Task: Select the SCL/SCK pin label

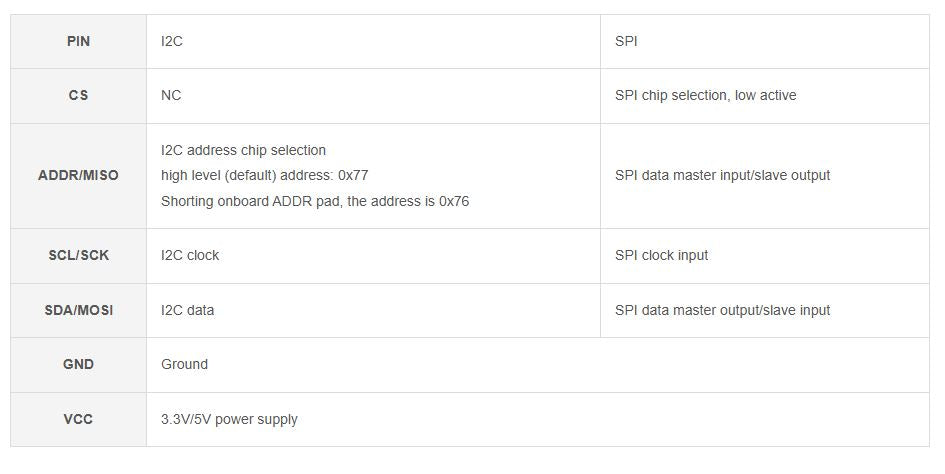Action: 78,256
